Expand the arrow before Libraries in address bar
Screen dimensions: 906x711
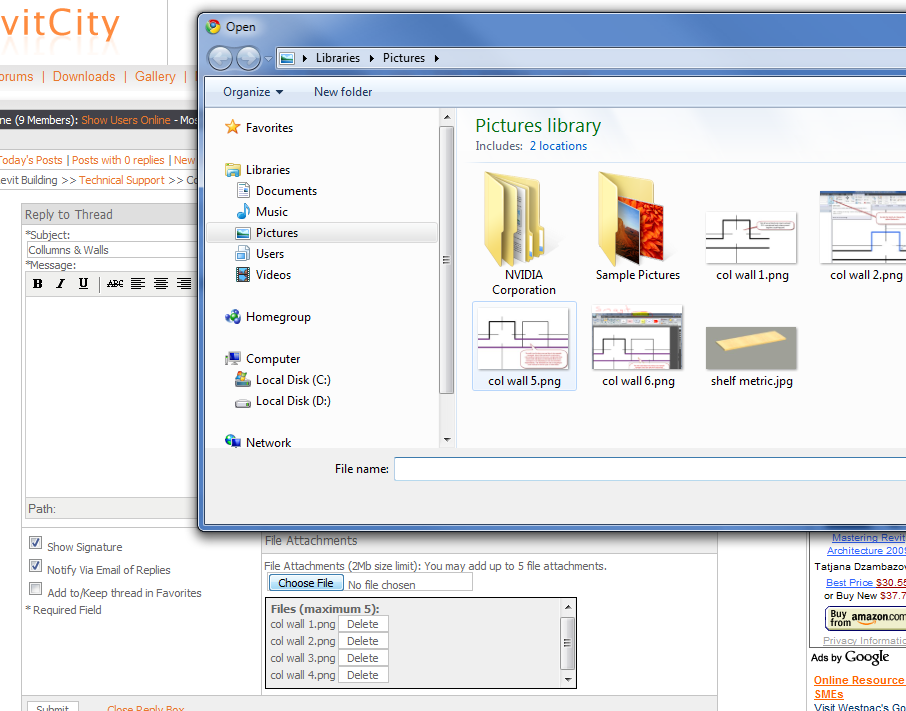(x=305, y=58)
